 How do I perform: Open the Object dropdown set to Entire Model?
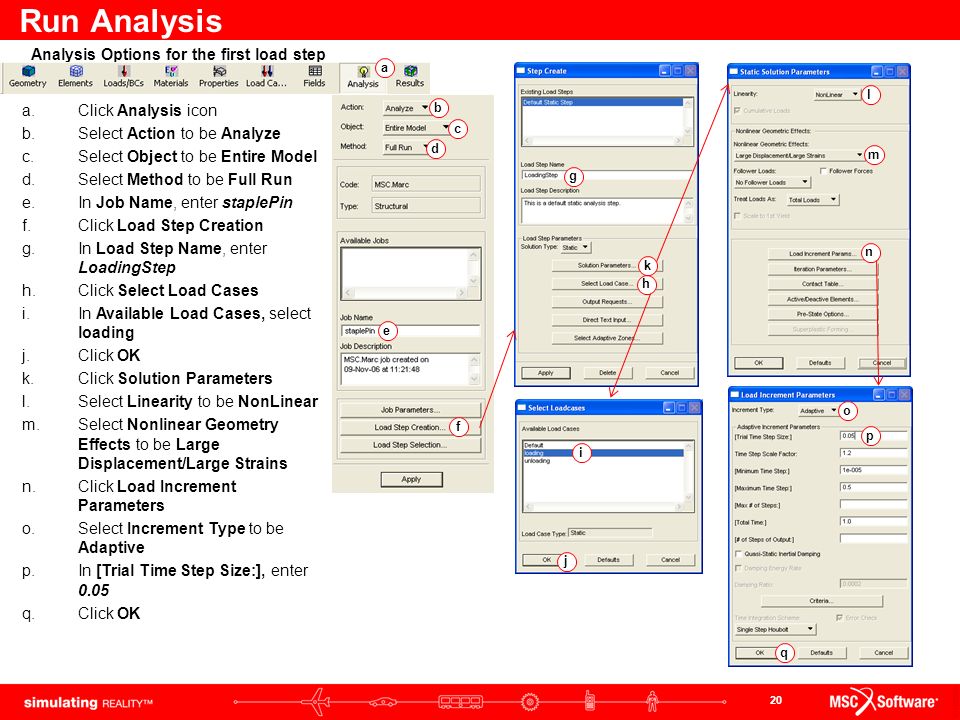(416, 127)
